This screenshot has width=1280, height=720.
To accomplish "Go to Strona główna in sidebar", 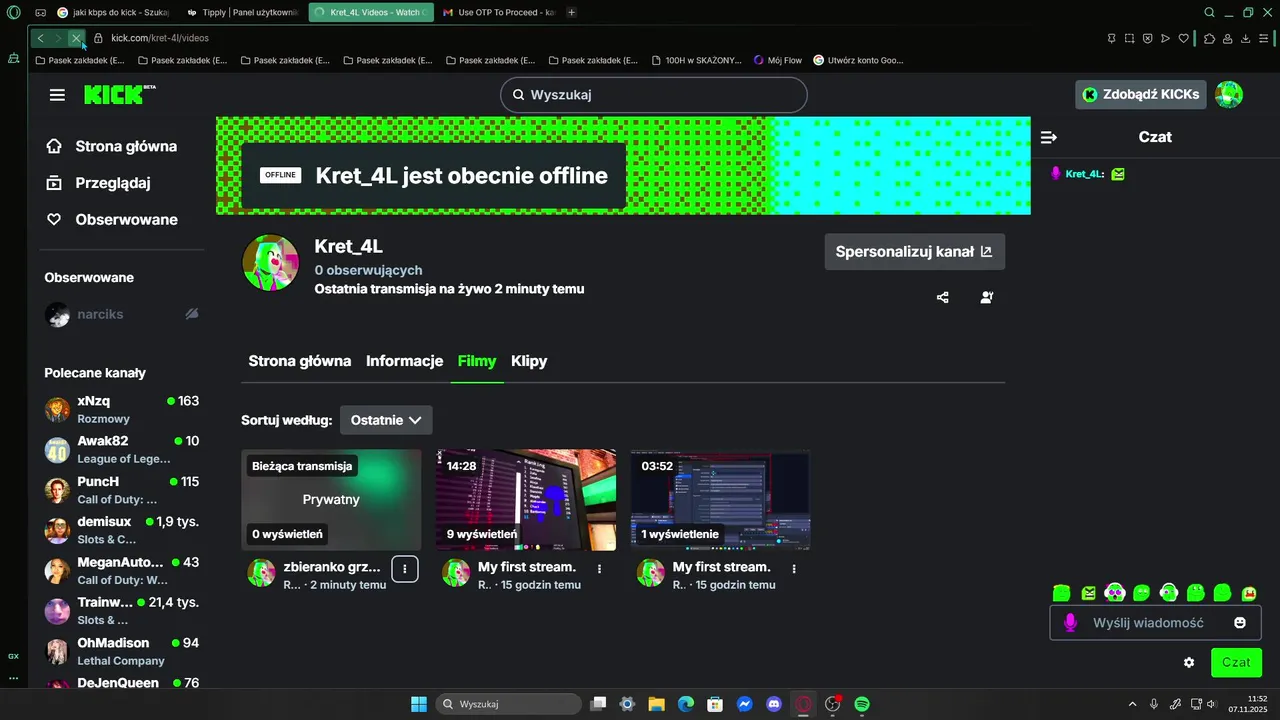I will click(x=112, y=146).
